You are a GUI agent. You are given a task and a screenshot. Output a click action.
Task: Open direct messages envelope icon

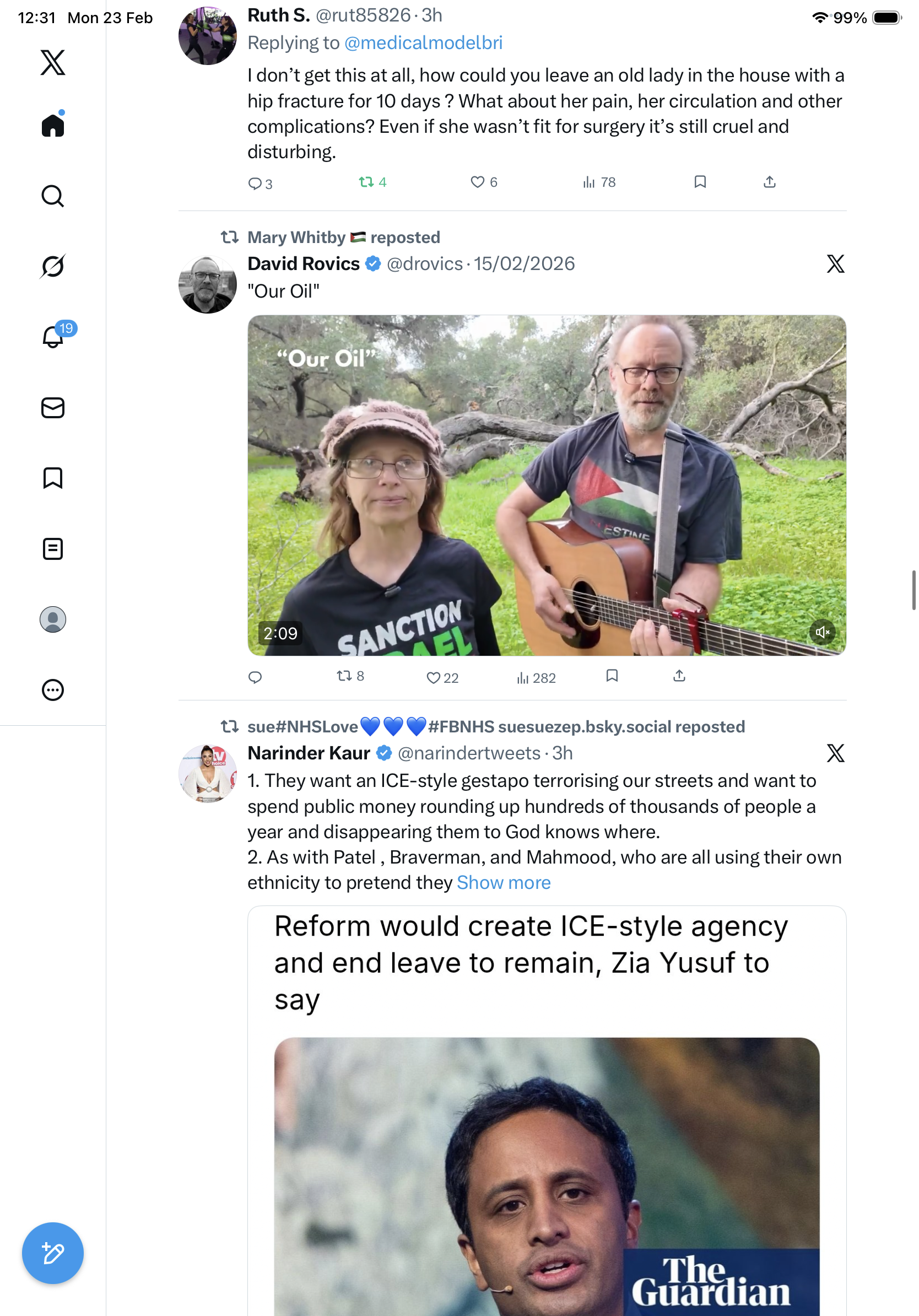(53, 407)
